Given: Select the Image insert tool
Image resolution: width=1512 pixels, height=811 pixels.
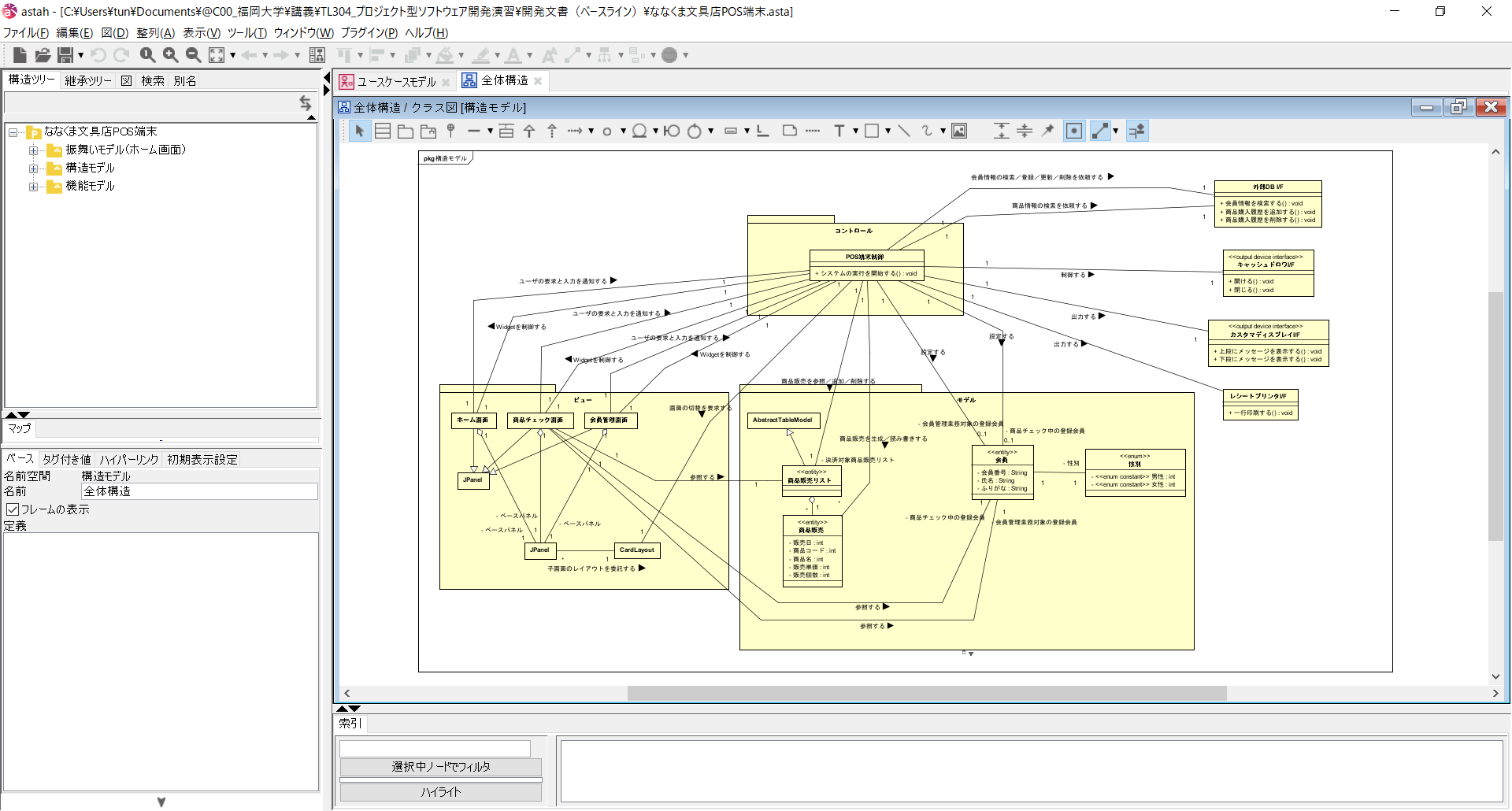Looking at the screenshot, I should 959,131.
